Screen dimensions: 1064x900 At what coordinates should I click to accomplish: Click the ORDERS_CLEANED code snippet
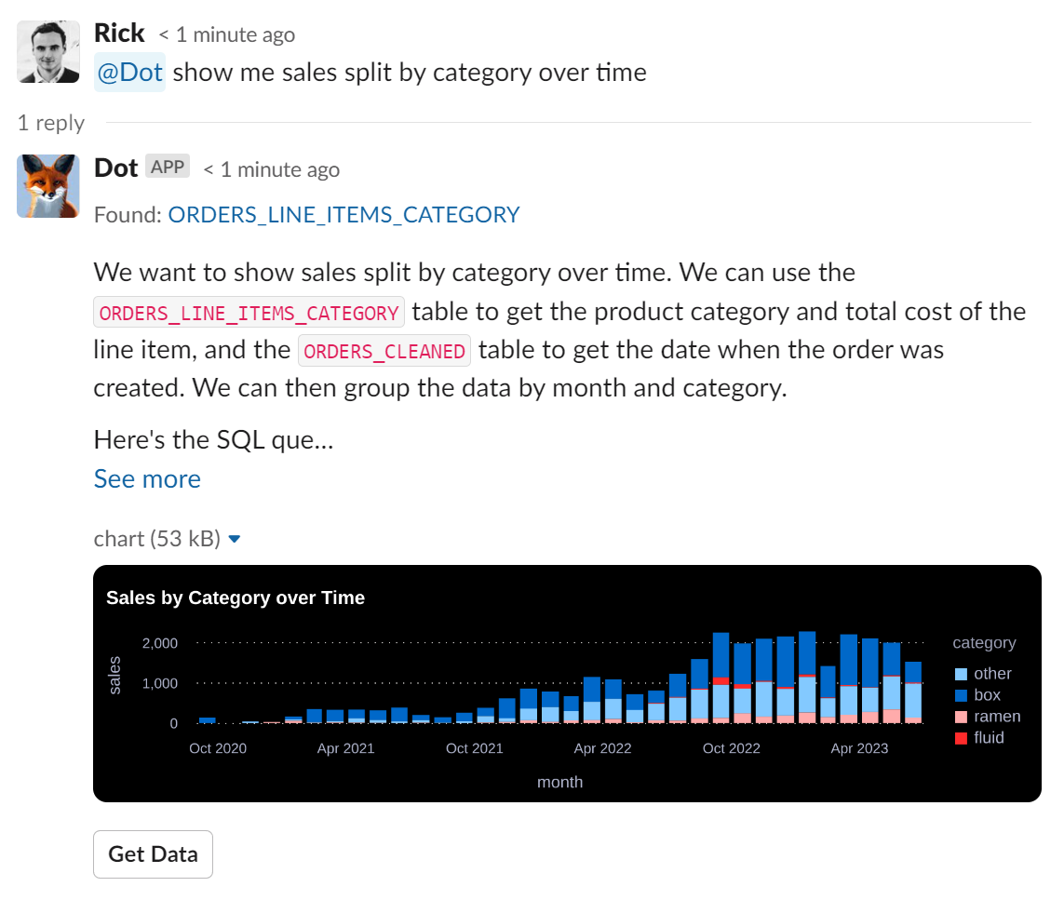384,350
